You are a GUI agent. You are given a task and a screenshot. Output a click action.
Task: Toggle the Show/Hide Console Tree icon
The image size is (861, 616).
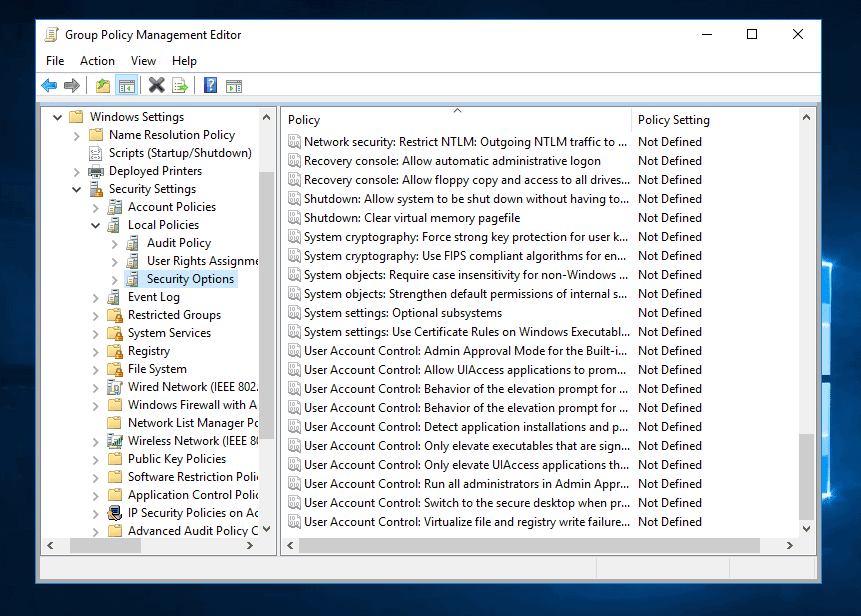click(126, 85)
